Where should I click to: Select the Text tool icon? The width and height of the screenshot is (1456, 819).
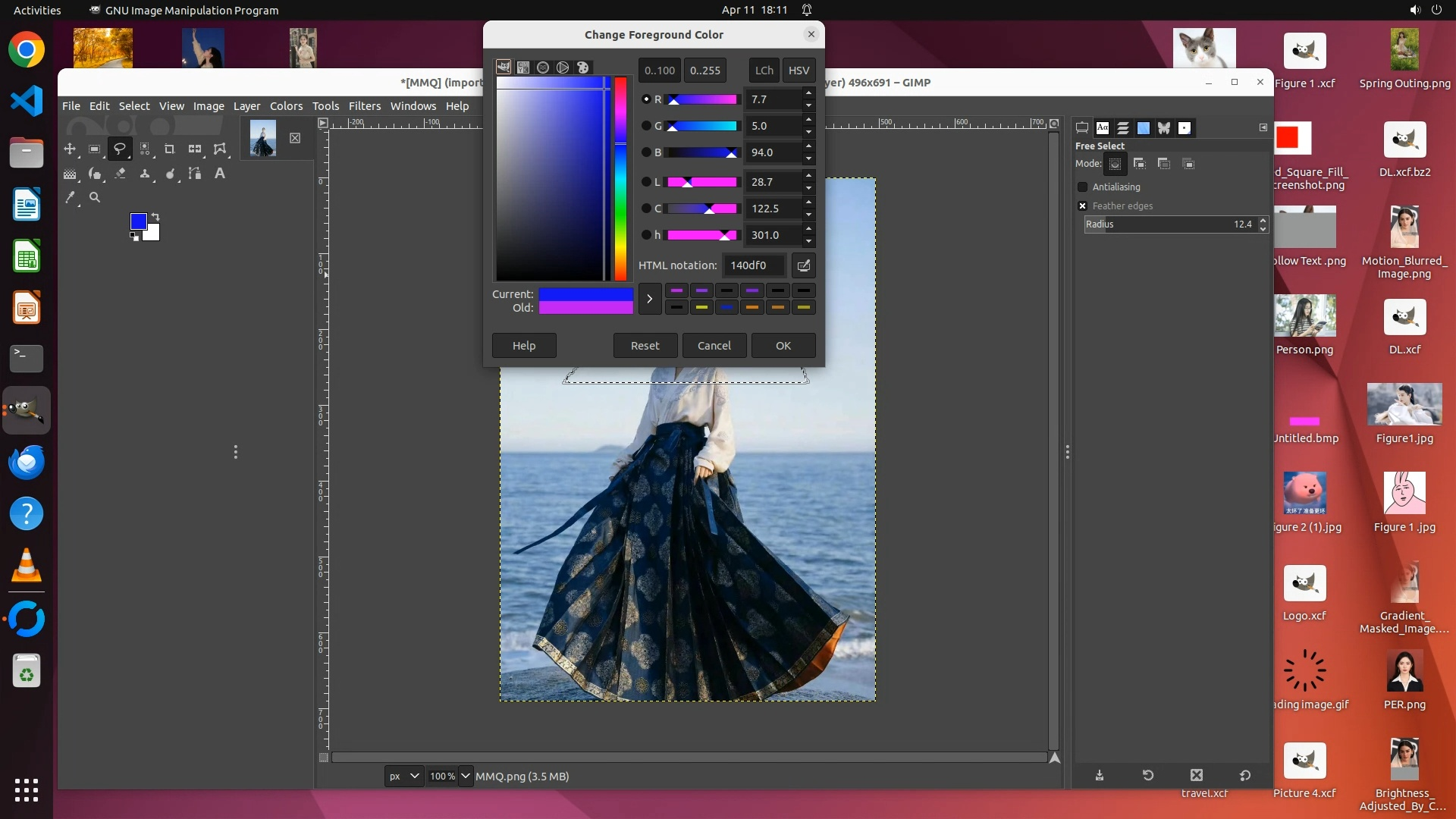[220, 174]
